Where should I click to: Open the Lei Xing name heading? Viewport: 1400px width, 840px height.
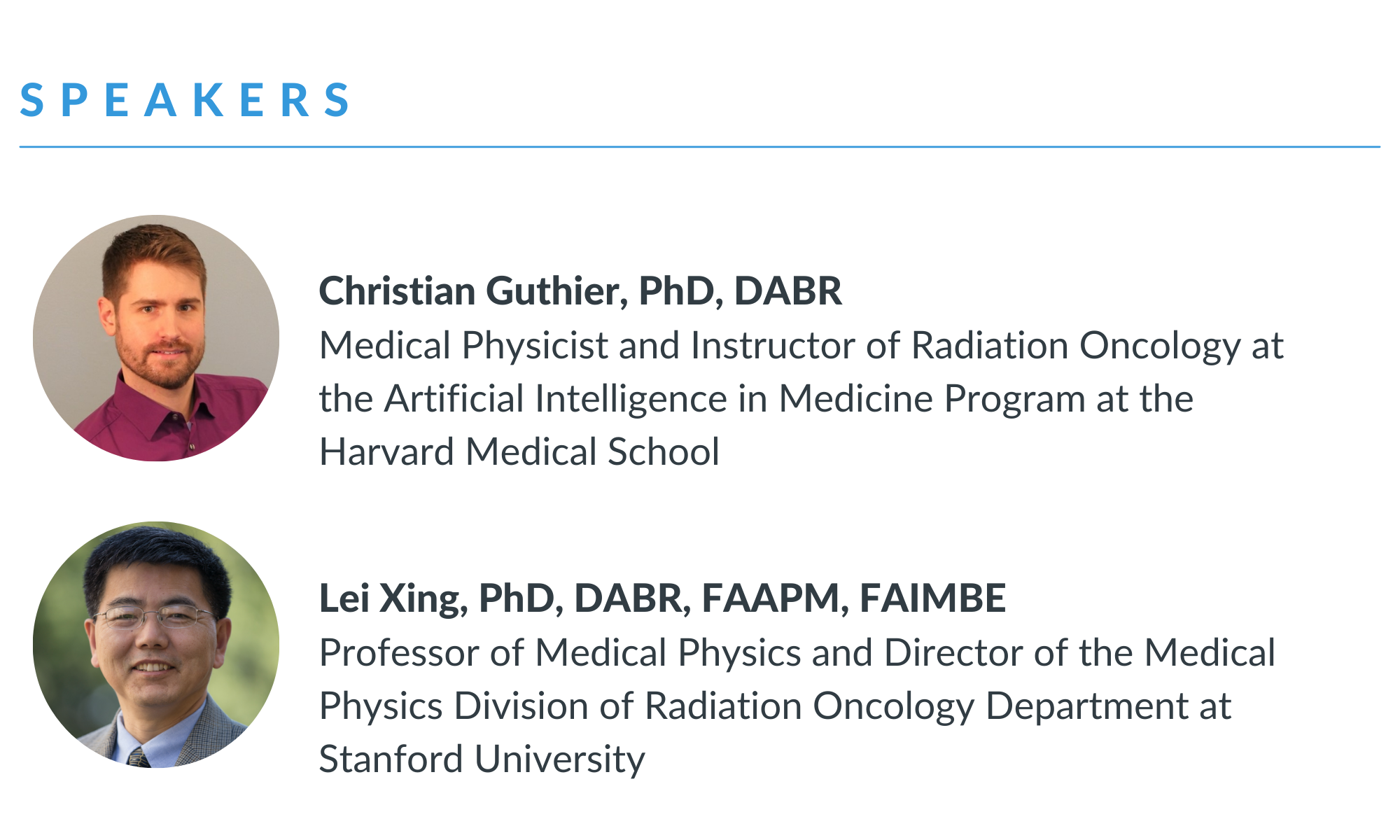coord(662,598)
